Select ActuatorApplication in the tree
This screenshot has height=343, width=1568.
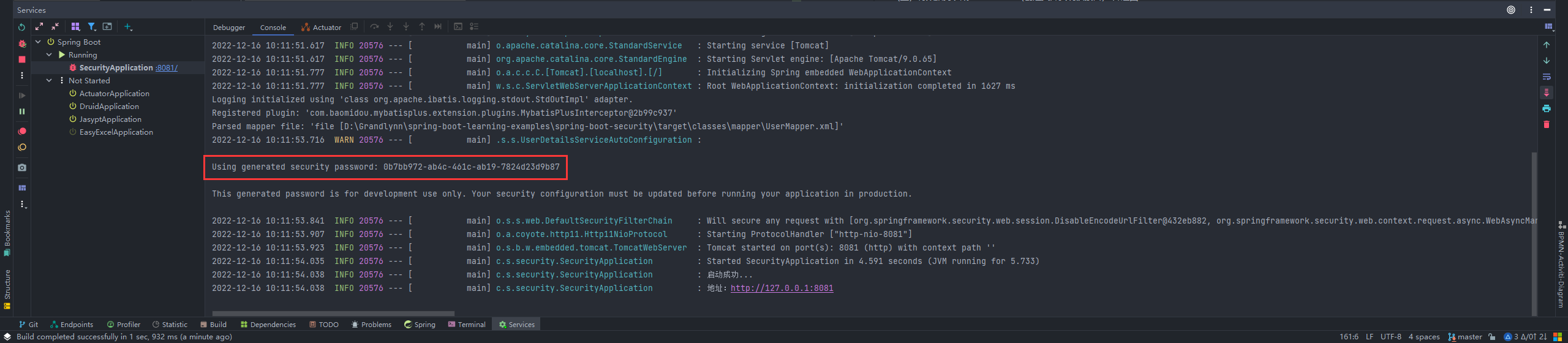(114, 93)
